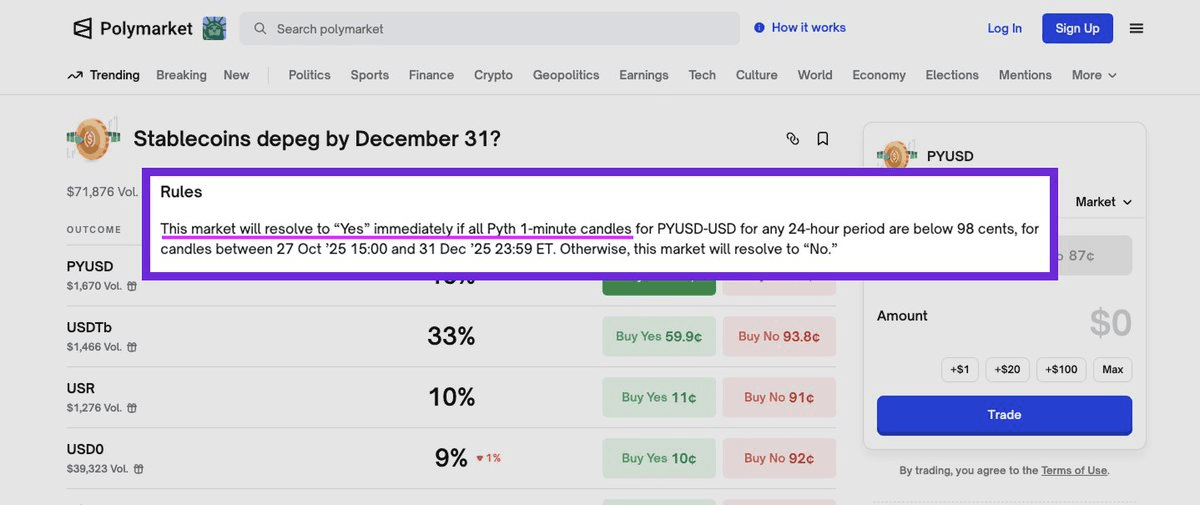This screenshot has height=505, width=1200.
Task: Select the New tab
Action: point(236,75)
